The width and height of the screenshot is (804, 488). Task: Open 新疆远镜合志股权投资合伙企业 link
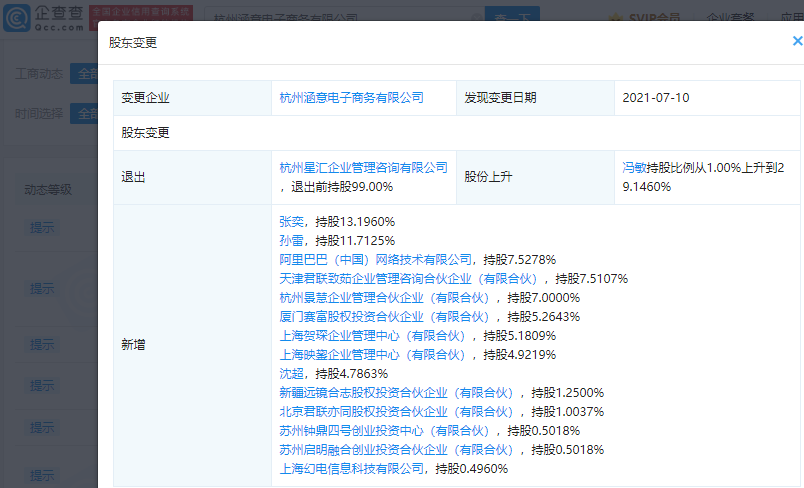(396, 392)
